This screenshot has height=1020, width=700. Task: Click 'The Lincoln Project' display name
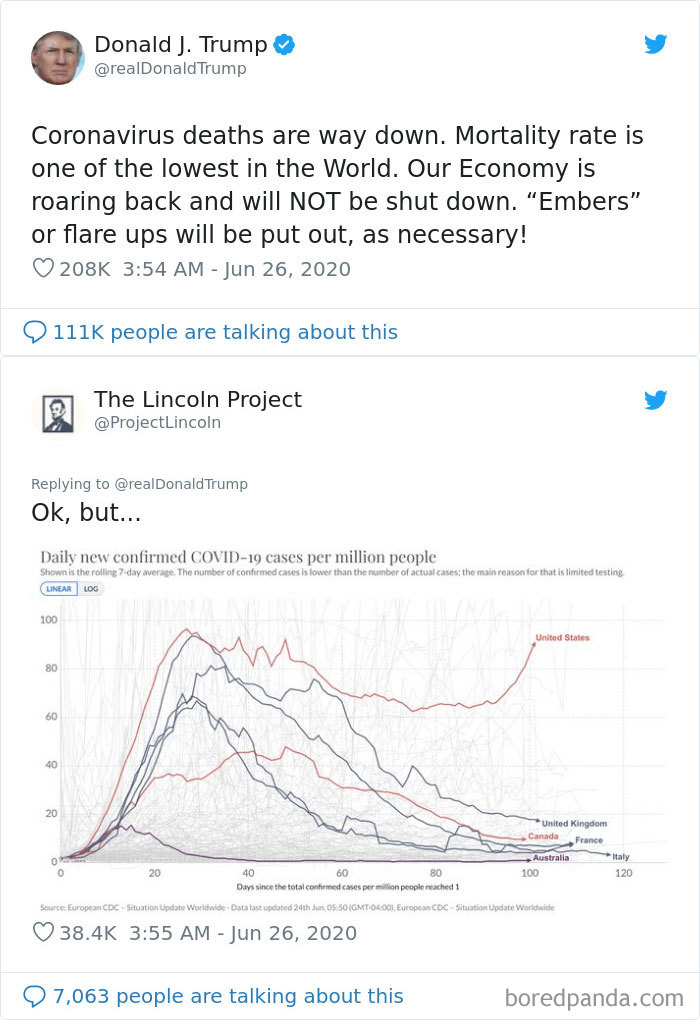coord(199,399)
